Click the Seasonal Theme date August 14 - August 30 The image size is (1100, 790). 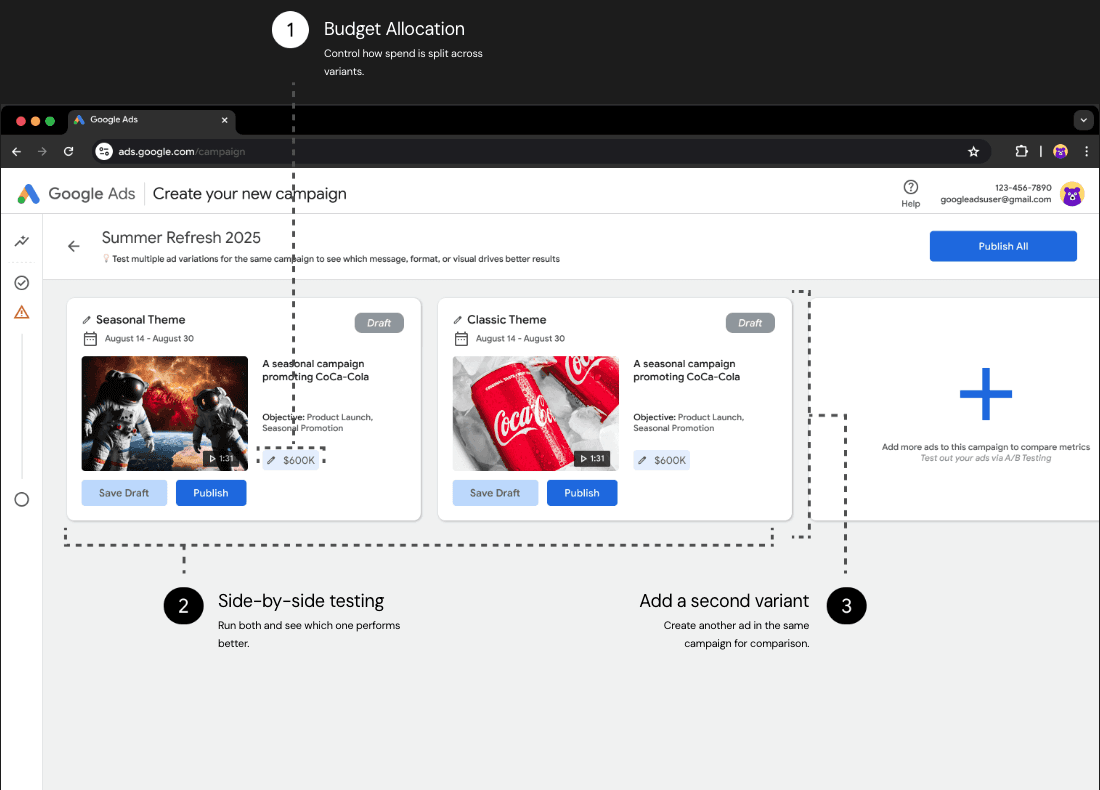pyautogui.click(x=149, y=339)
